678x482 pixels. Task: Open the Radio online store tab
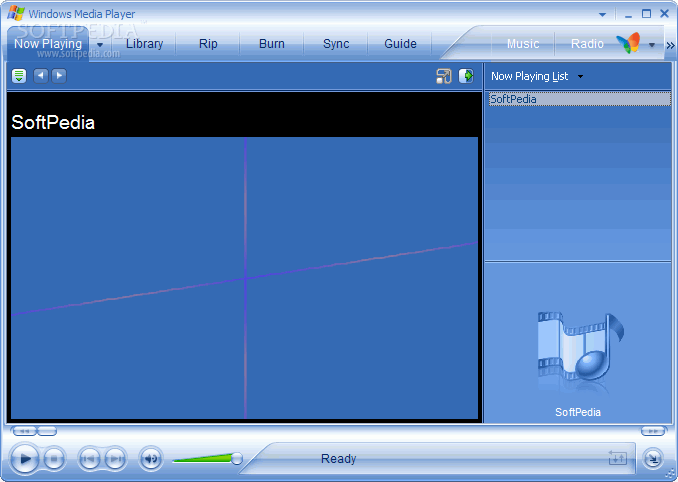[587, 44]
